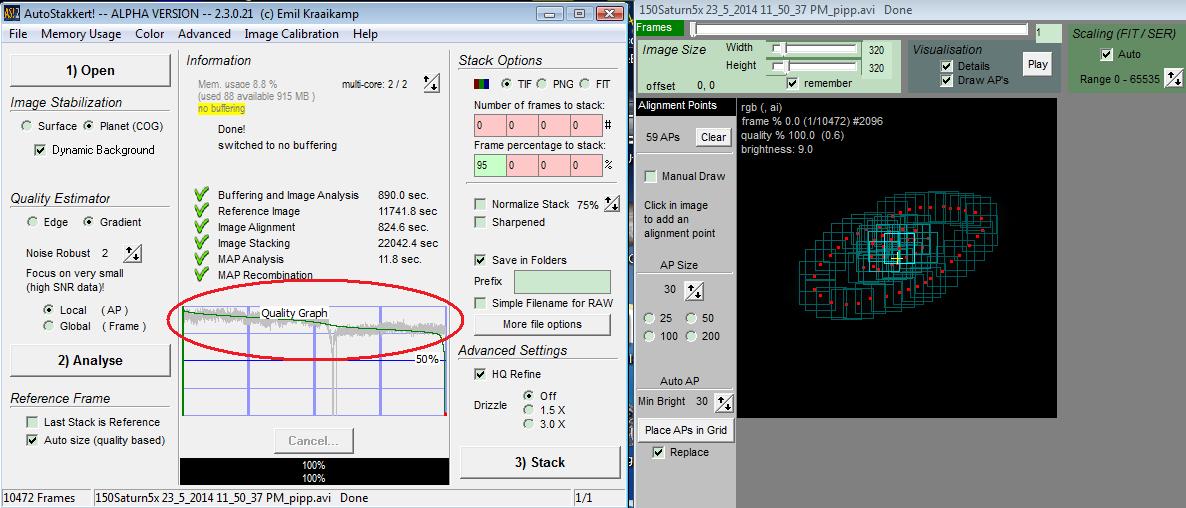
Task: Select AP size 100
Action: pyautogui.click(x=649, y=336)
